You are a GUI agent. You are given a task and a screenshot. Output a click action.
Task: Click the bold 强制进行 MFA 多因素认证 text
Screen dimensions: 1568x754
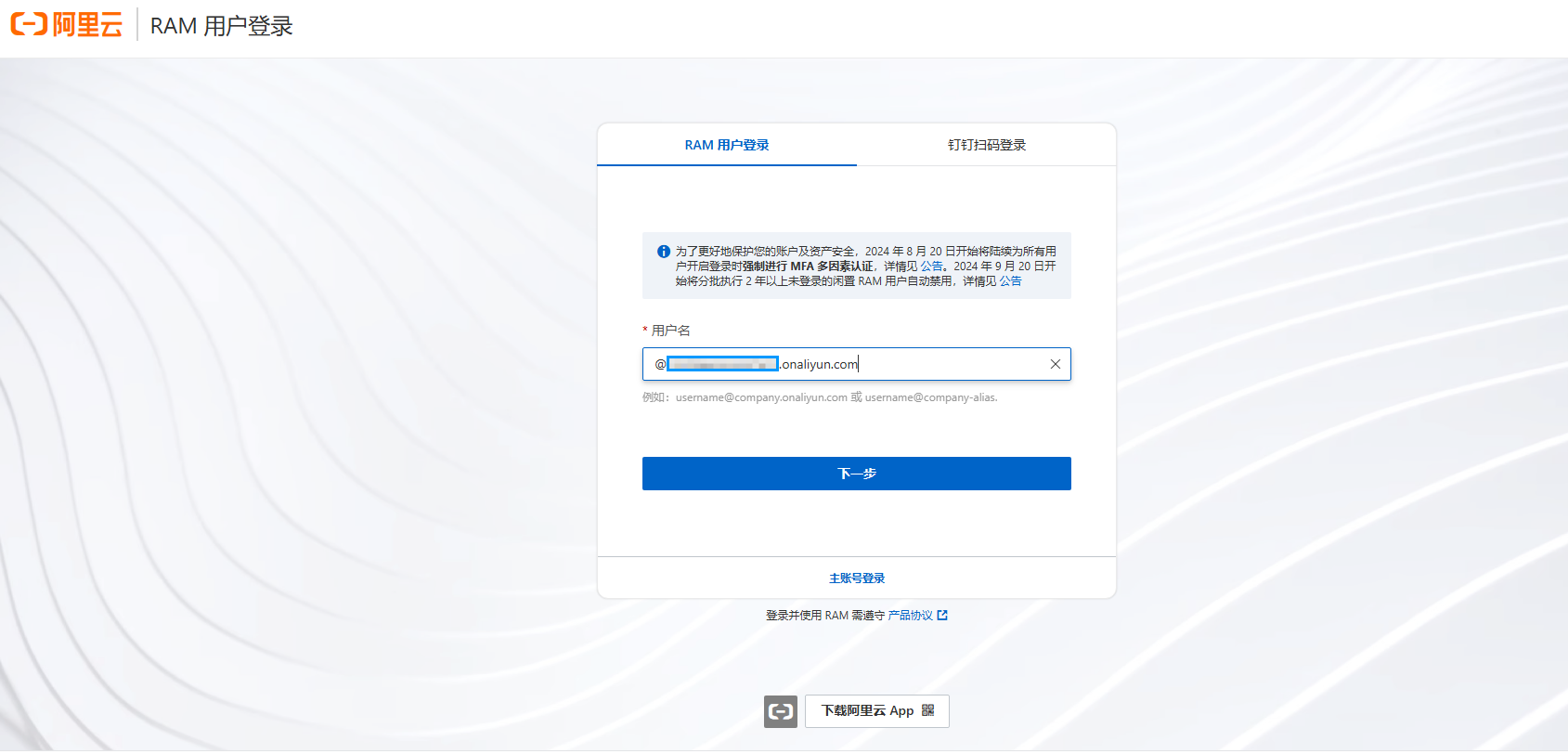807,266
